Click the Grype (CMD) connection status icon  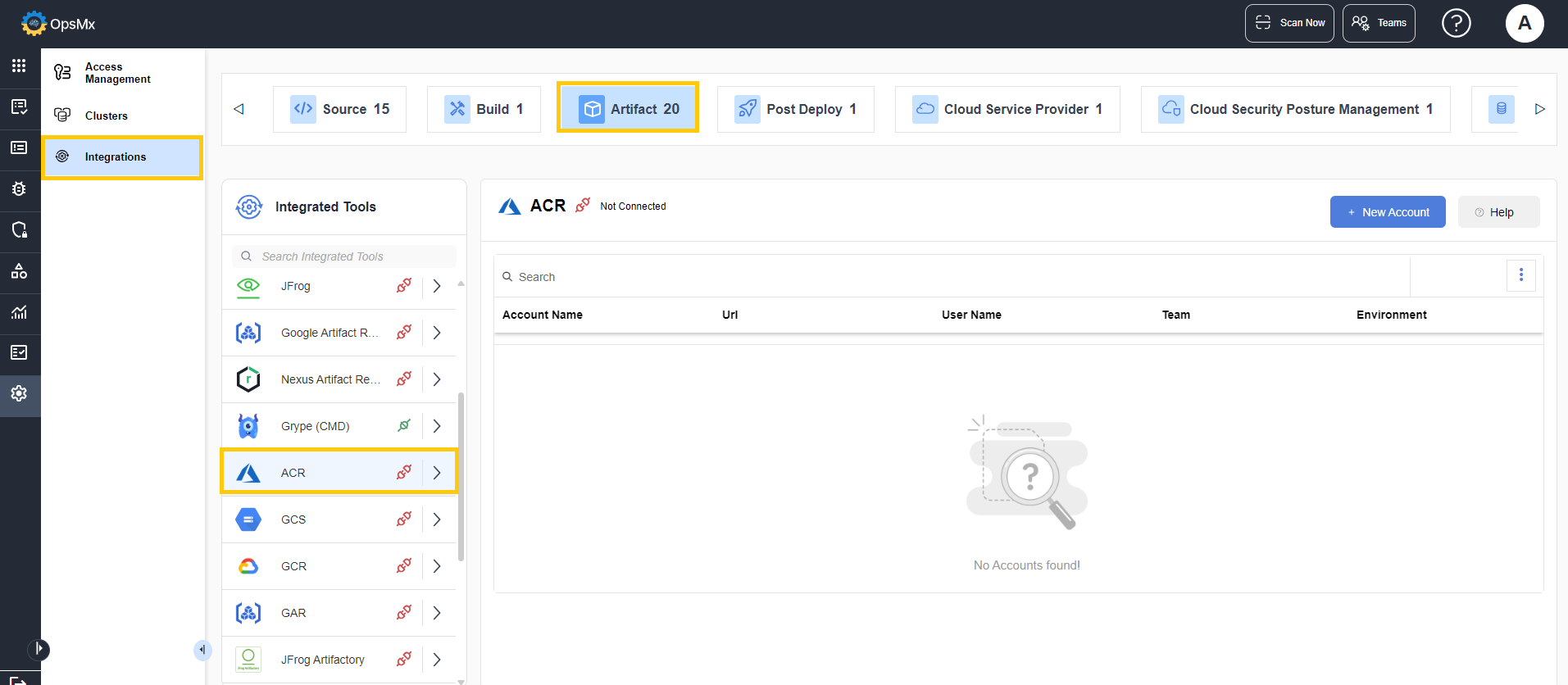coord(404,426)
